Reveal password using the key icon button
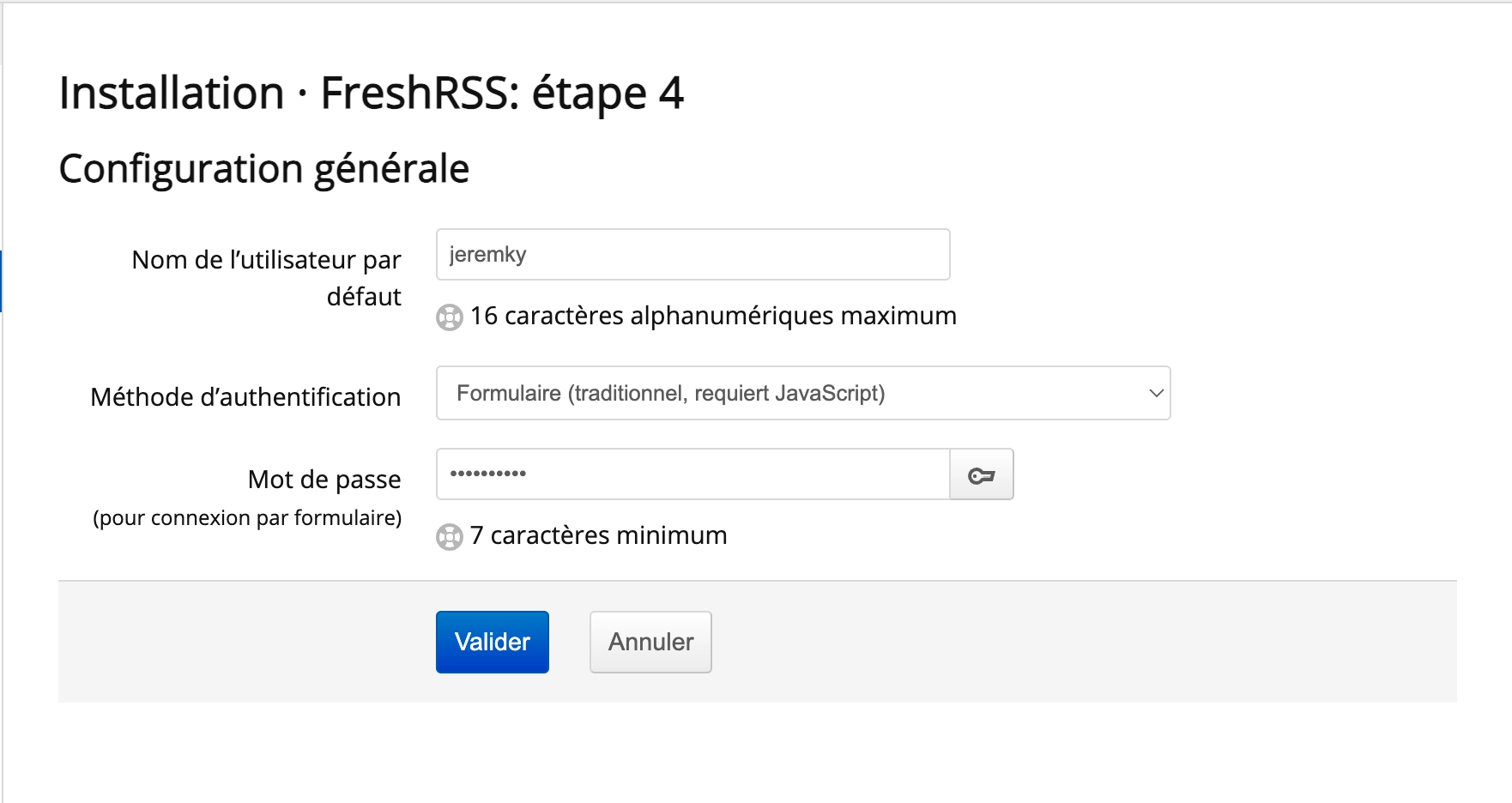 pos(982,474)
